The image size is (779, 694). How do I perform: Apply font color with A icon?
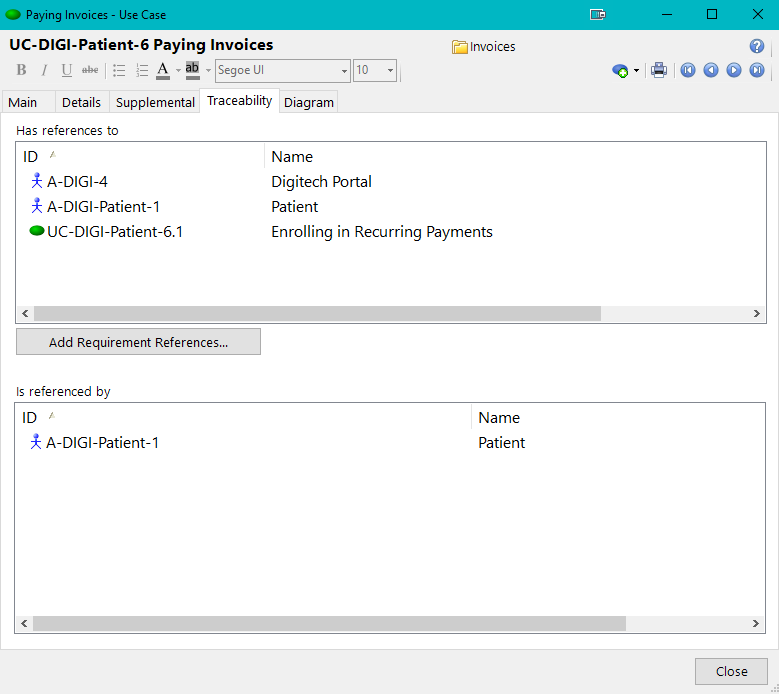pyautogui.click(x=163, y=70)
